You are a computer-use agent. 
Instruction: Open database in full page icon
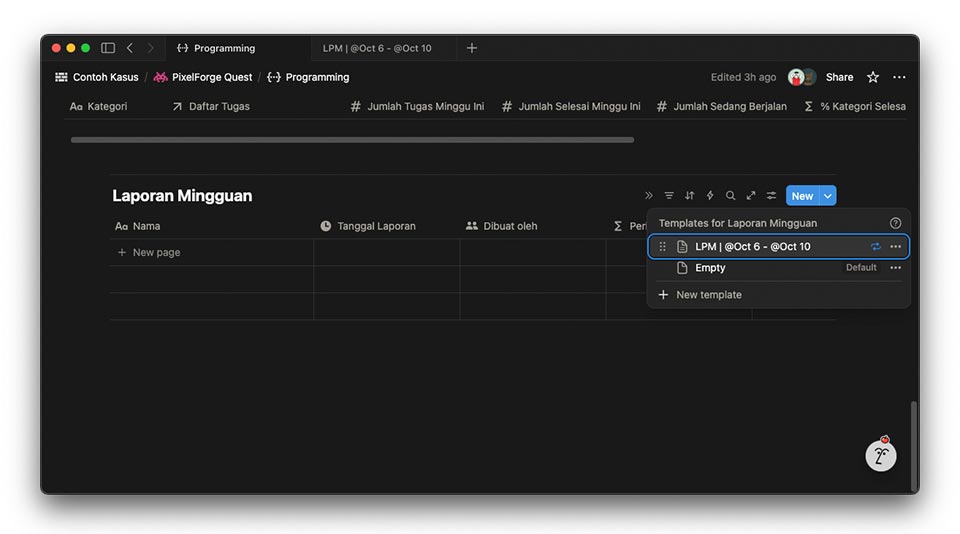pyautogui.click(x=751, y=196)
